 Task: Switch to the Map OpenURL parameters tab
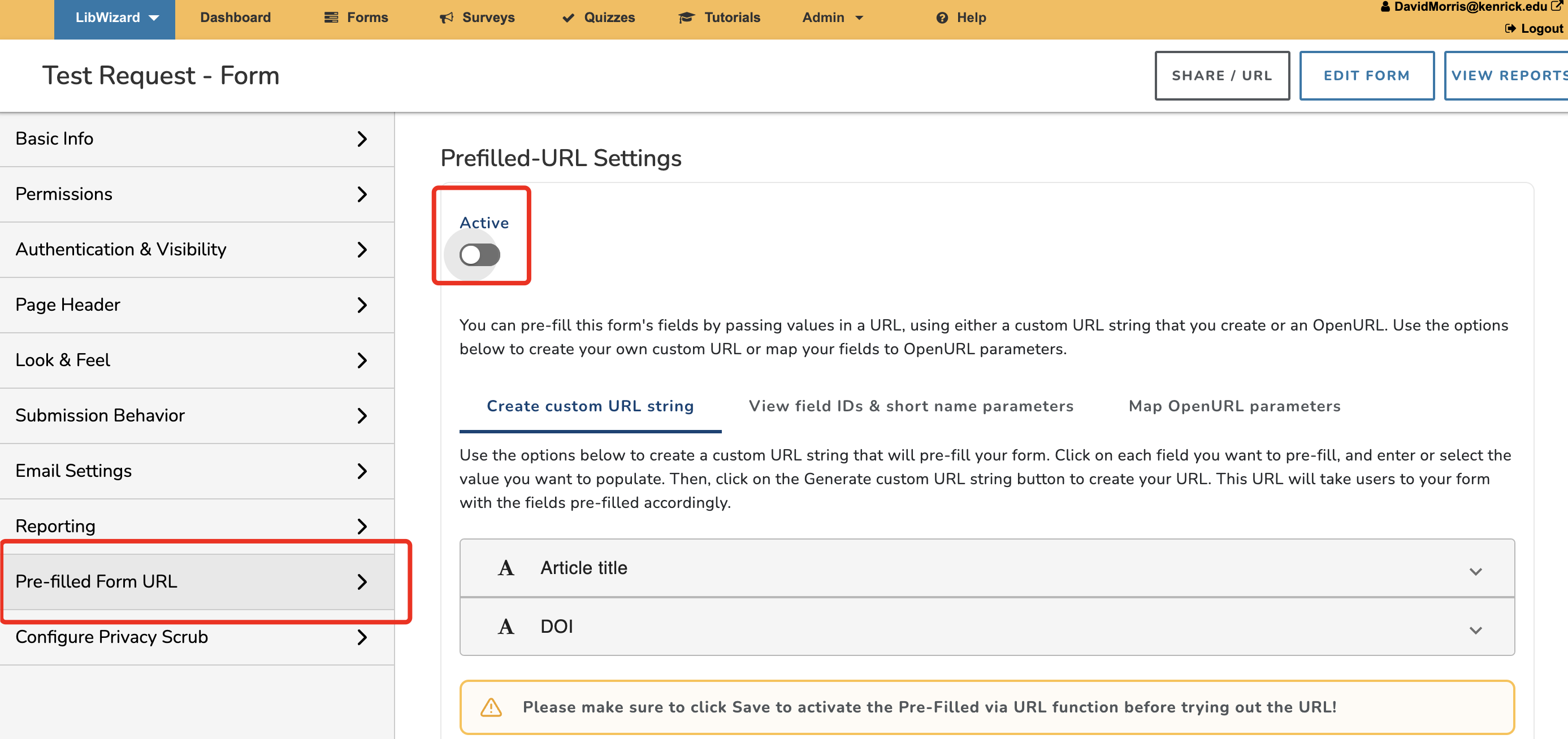(1235, 406)
